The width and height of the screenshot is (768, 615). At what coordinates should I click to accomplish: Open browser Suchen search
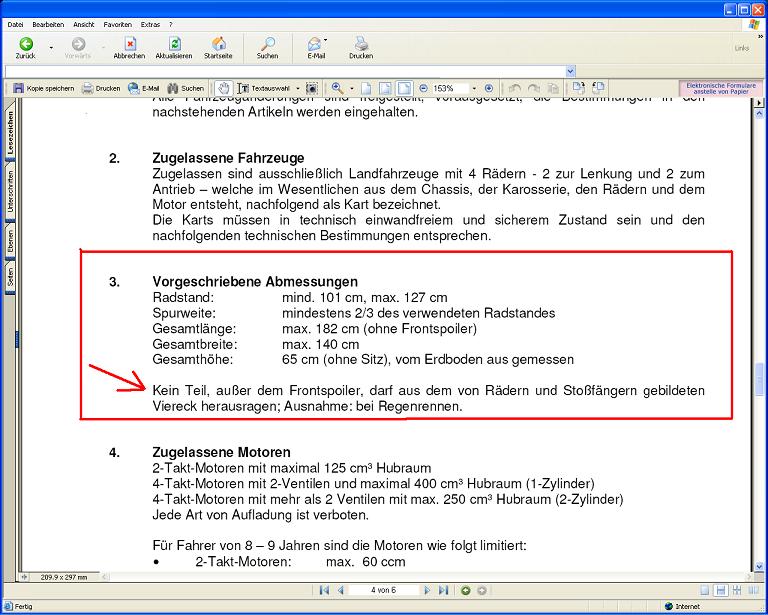pyautogui.click(x=267, y=48)
